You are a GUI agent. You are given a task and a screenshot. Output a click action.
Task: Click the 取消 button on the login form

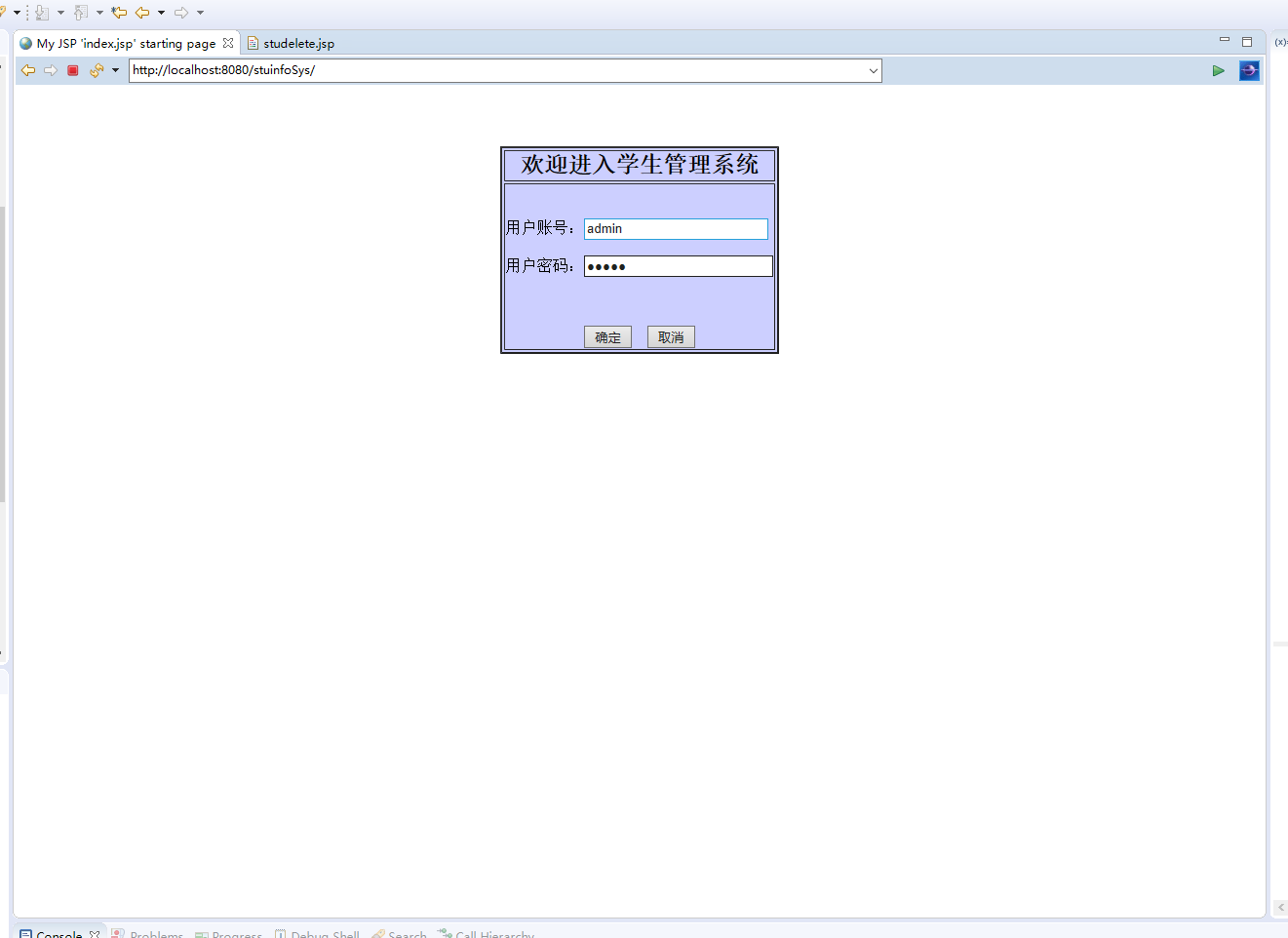tap(671, 337)
